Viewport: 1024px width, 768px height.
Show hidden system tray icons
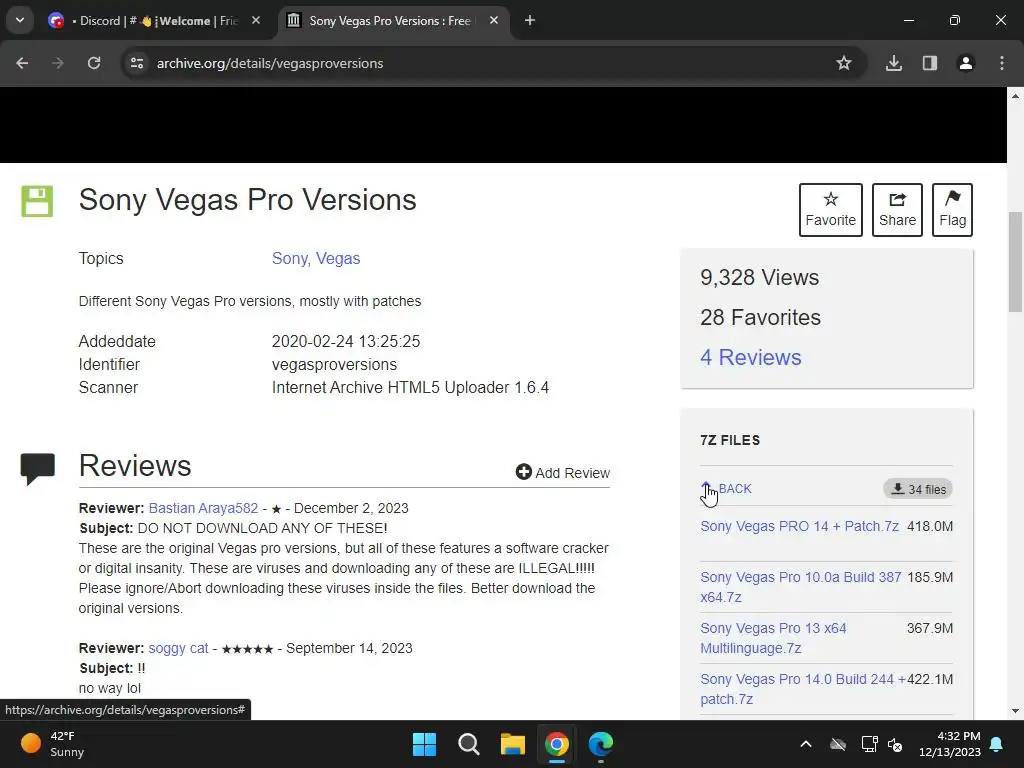[x=806, y=744]
